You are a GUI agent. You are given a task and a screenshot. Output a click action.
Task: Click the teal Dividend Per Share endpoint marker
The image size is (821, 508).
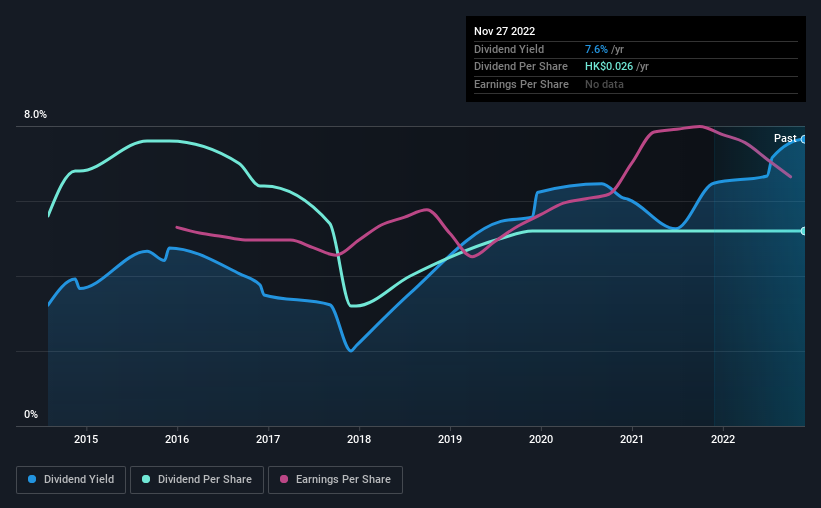tap(803, 231)
